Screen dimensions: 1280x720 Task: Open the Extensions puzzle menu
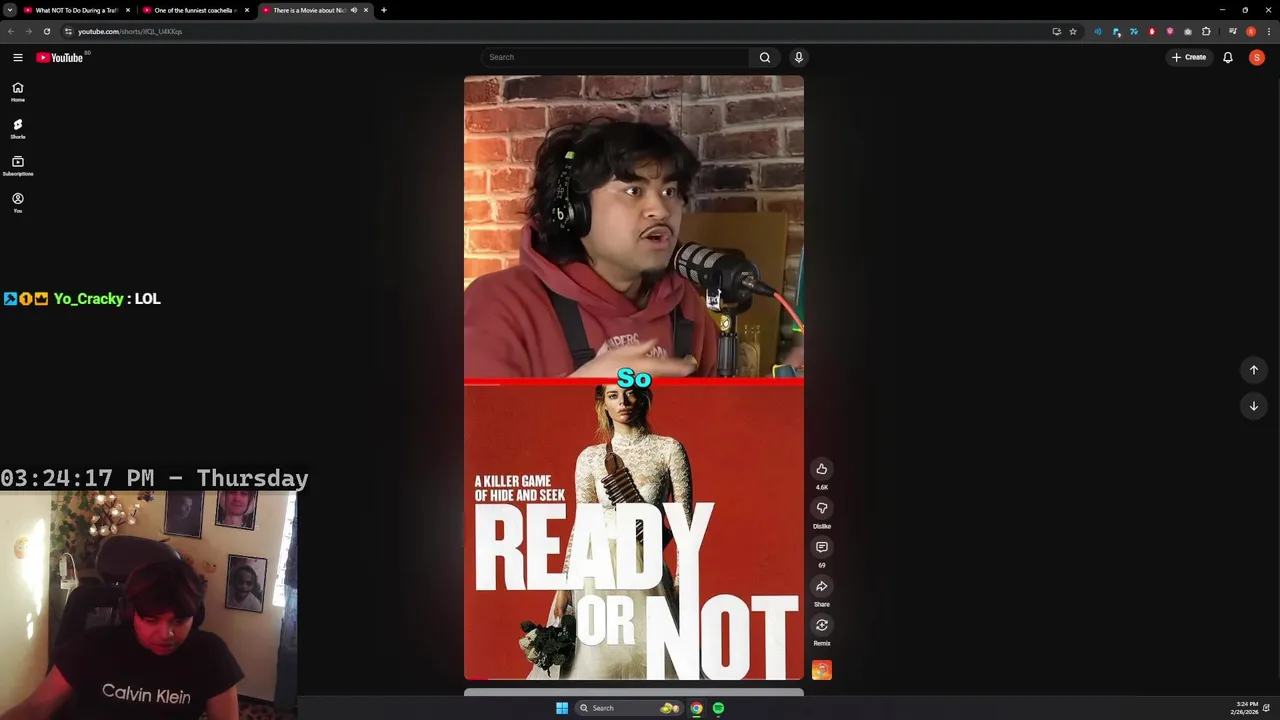[1206, 31]
